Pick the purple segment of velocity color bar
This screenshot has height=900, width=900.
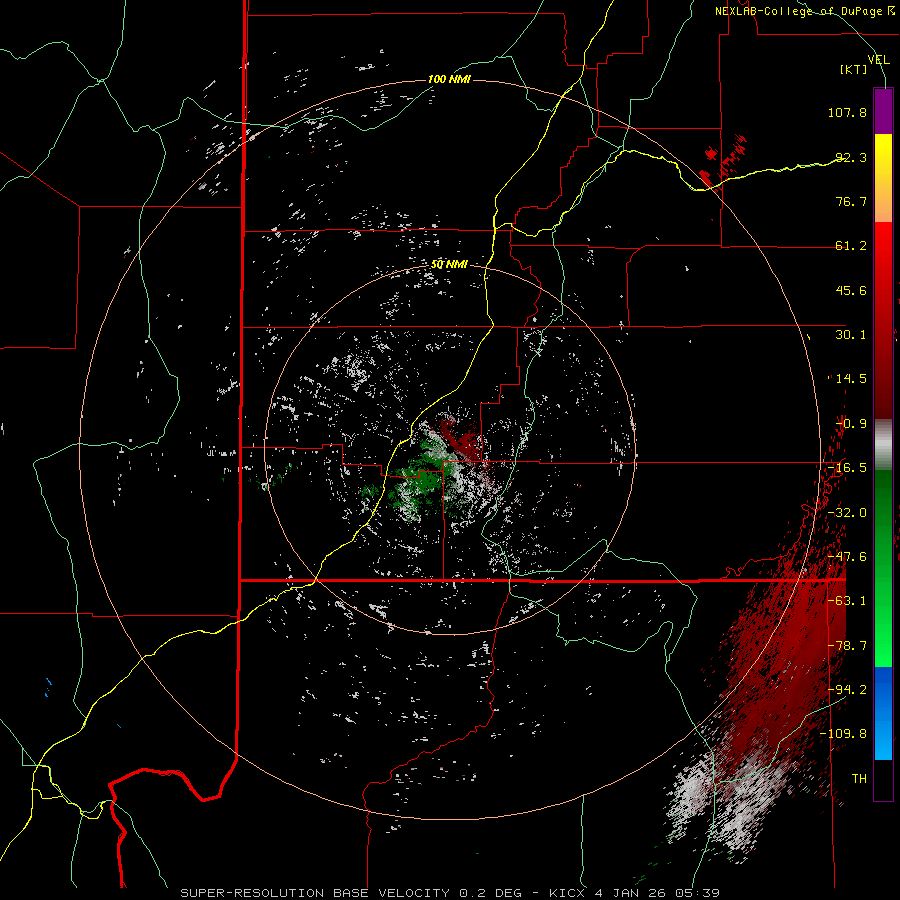click(x=883, y=111)
